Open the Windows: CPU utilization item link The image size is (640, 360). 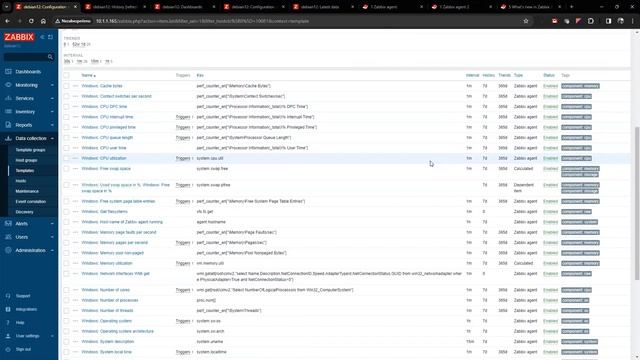coord(104,158)
